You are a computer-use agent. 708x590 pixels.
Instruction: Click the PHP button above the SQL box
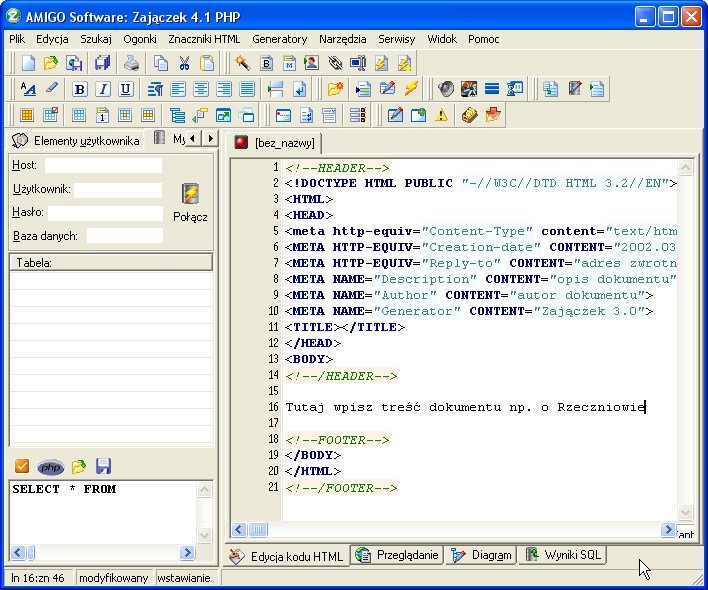click(x=51, y=467)
